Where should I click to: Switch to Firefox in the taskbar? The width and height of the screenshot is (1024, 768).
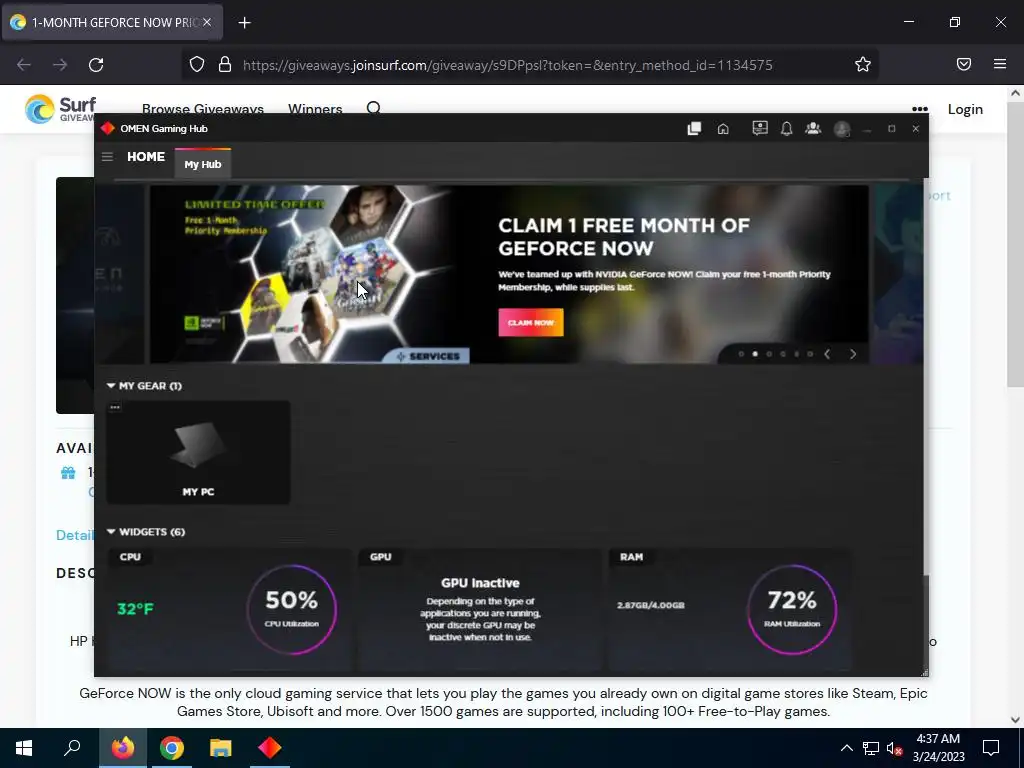pyautogui.click(x=123, y=748)
